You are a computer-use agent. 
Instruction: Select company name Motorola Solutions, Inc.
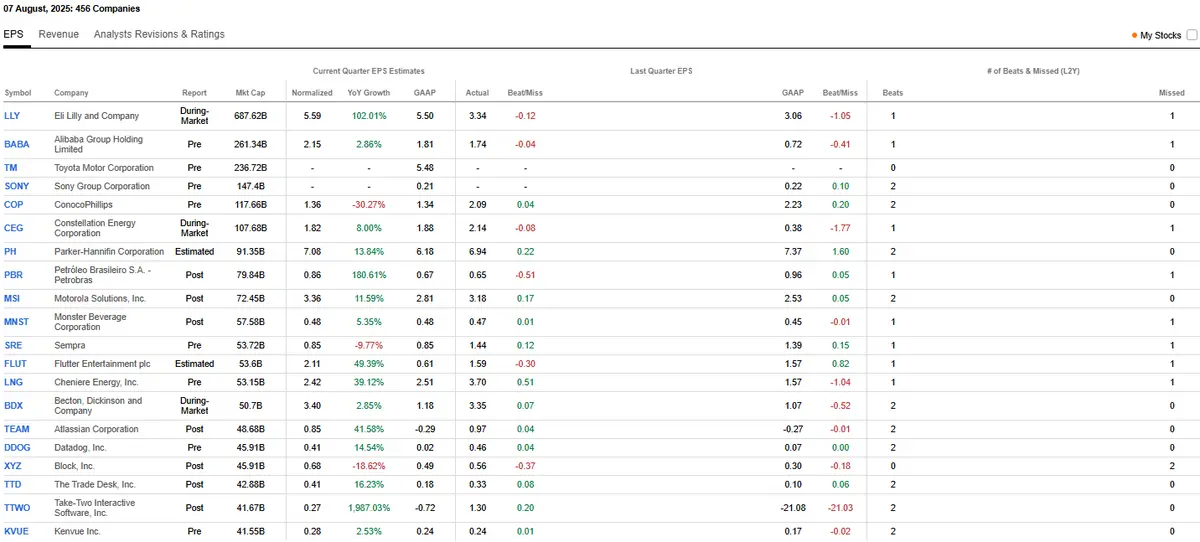point(100,298)
